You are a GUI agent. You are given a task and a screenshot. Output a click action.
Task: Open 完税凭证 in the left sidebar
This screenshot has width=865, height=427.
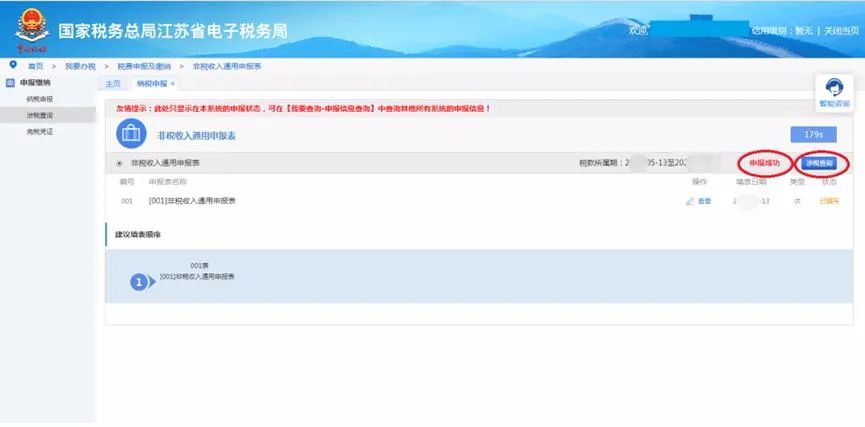coord(40,132)
